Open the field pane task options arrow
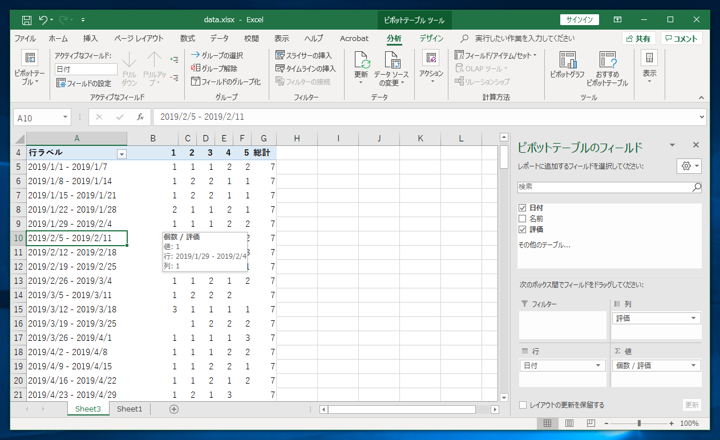This screenshot has width=720, height=440. click(672, 145)
